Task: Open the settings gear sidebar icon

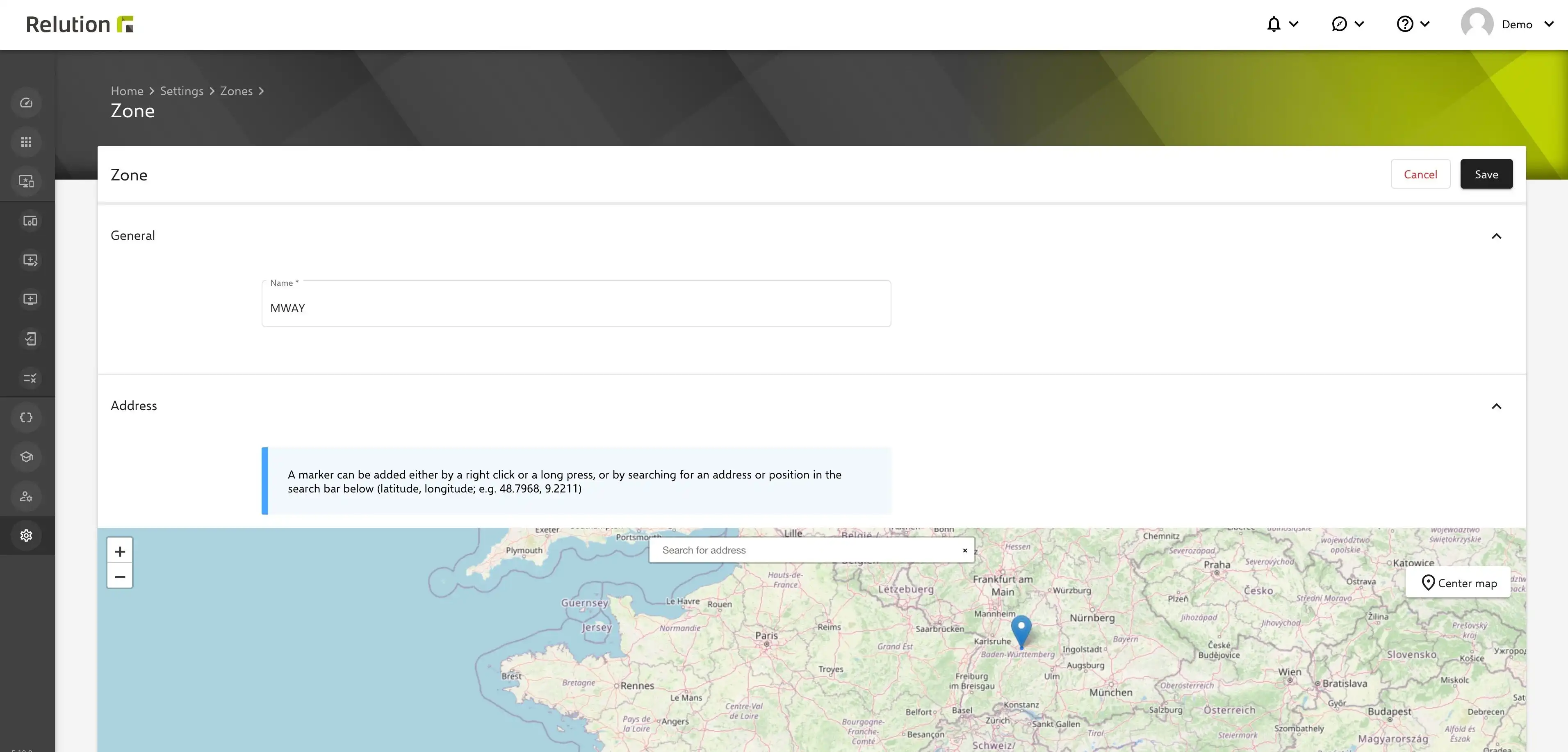Action: tap(26, 536)
